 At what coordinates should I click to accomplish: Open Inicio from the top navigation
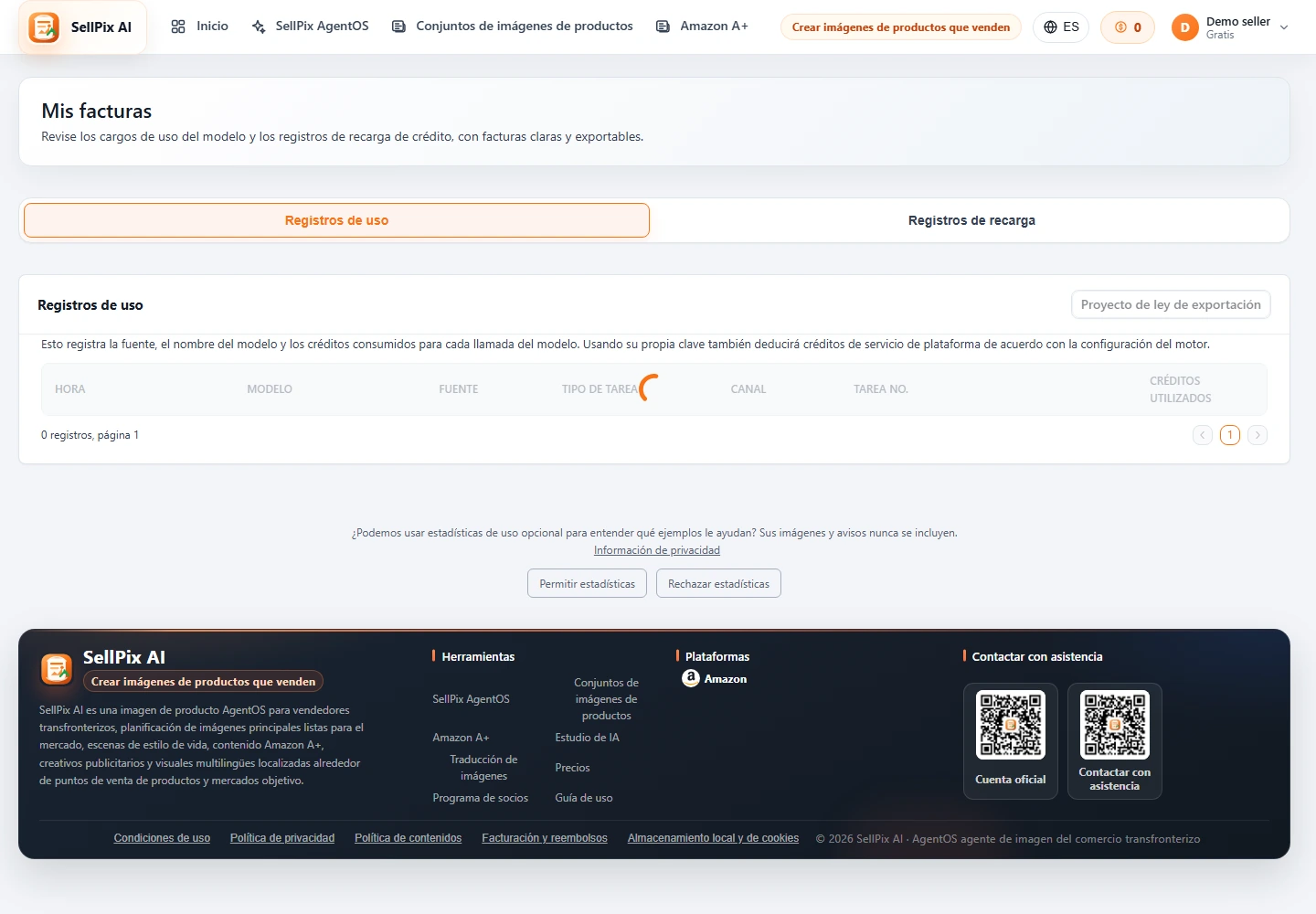click(199, 27)
